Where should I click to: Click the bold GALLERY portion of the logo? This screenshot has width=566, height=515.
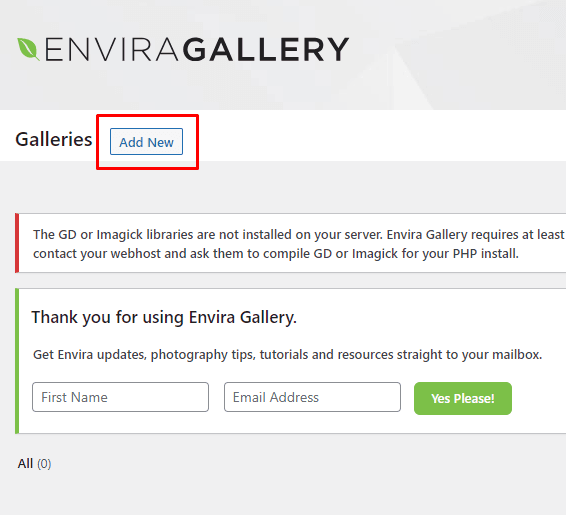pos(266,49)
